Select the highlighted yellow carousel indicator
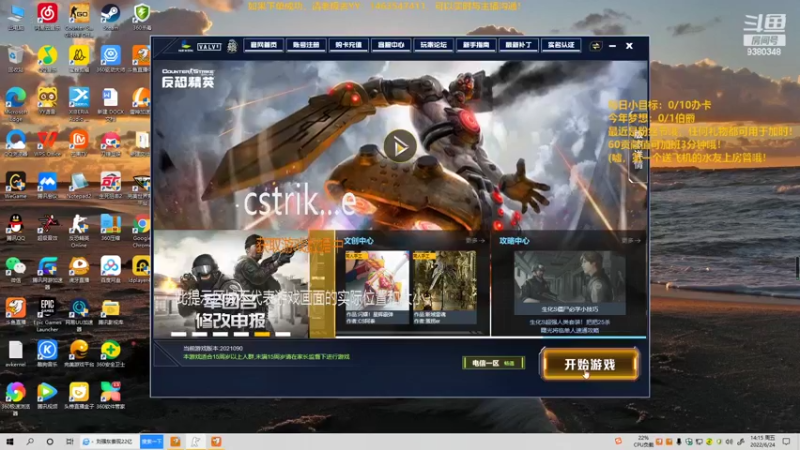Screen dimensions: 800x450 click(262, 334)
